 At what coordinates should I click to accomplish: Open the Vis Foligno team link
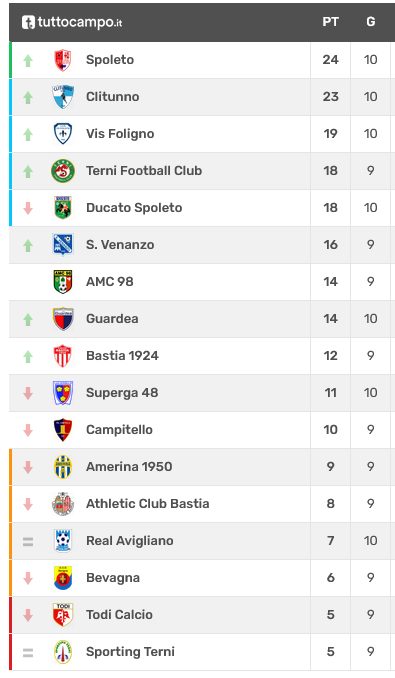[x=120, y=134]
